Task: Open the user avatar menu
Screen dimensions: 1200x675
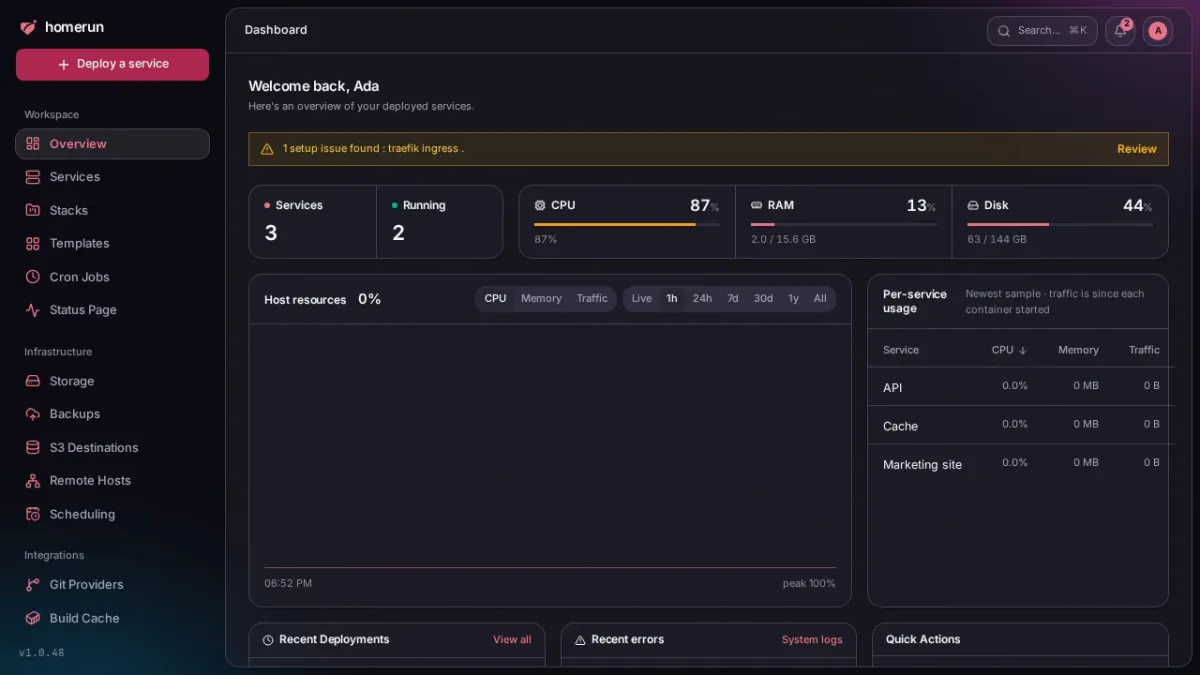Action: [x=1158, y=31]
